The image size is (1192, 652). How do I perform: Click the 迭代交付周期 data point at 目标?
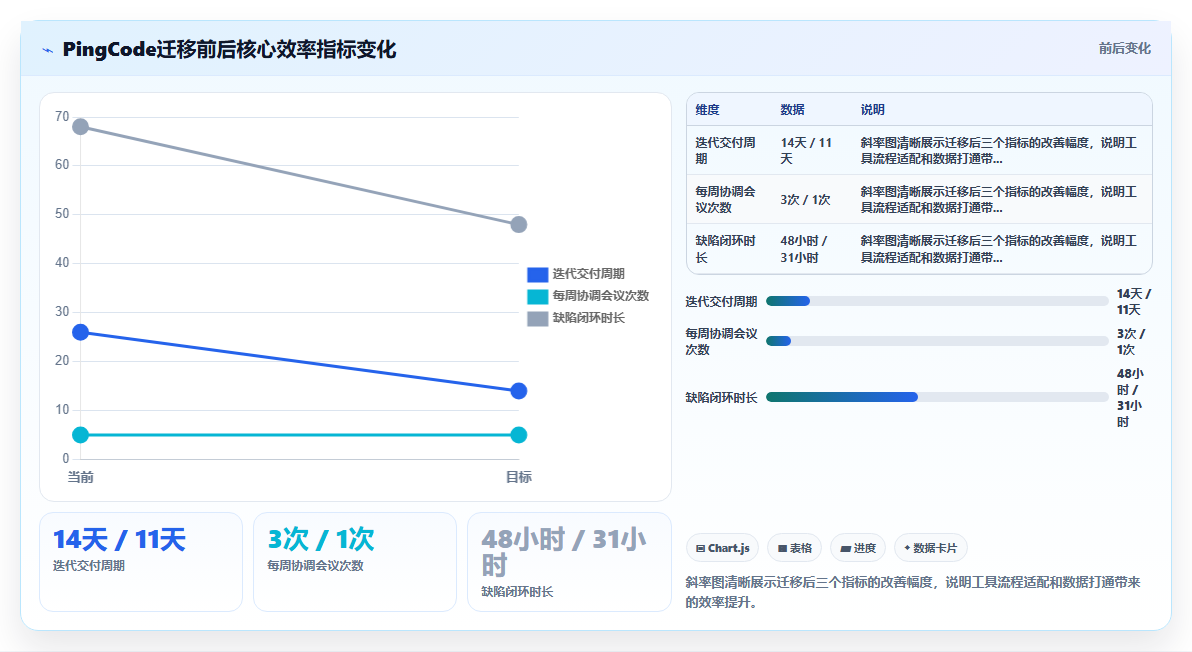pos(518,391)
